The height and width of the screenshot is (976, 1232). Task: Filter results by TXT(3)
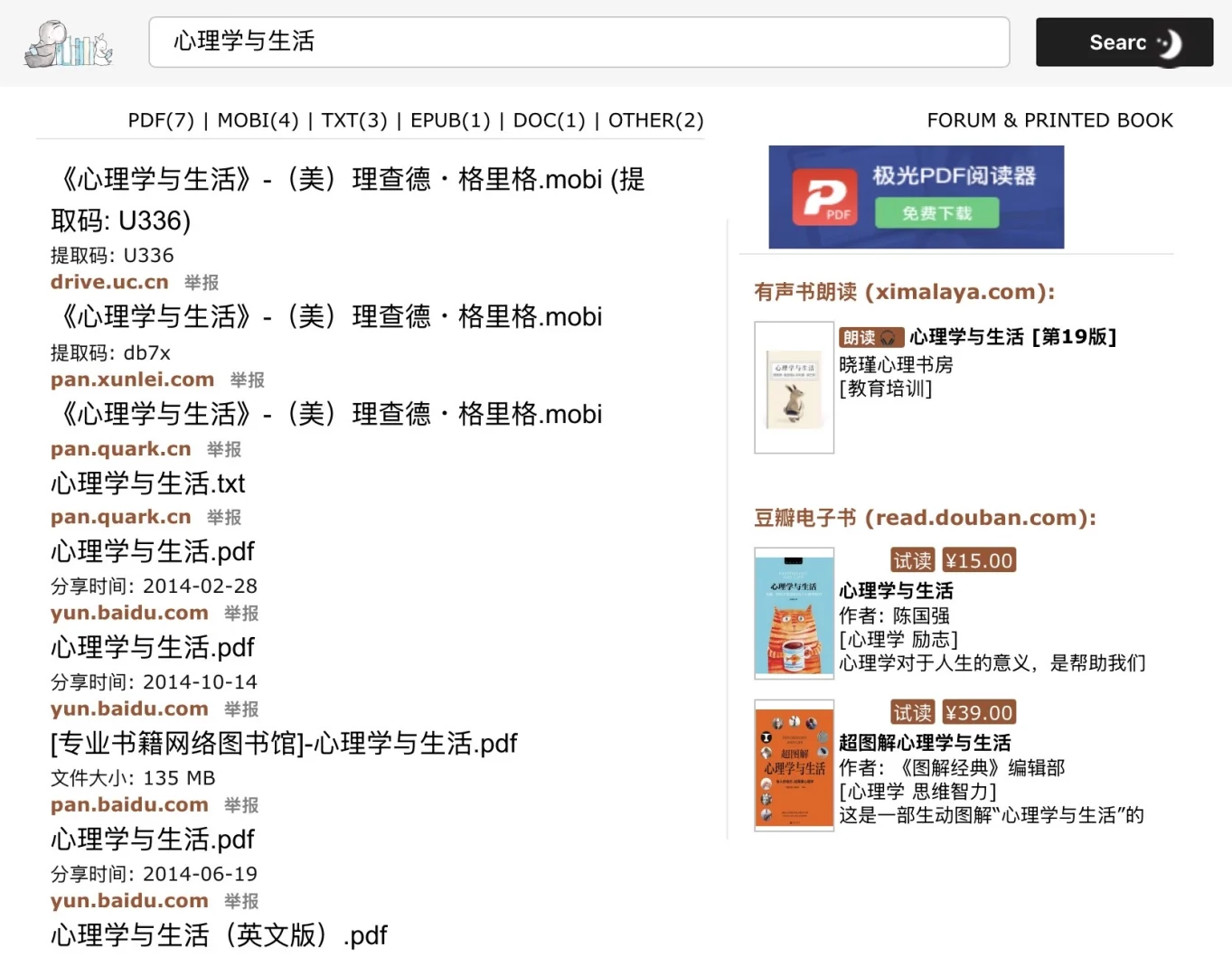[x=354, y=120]
